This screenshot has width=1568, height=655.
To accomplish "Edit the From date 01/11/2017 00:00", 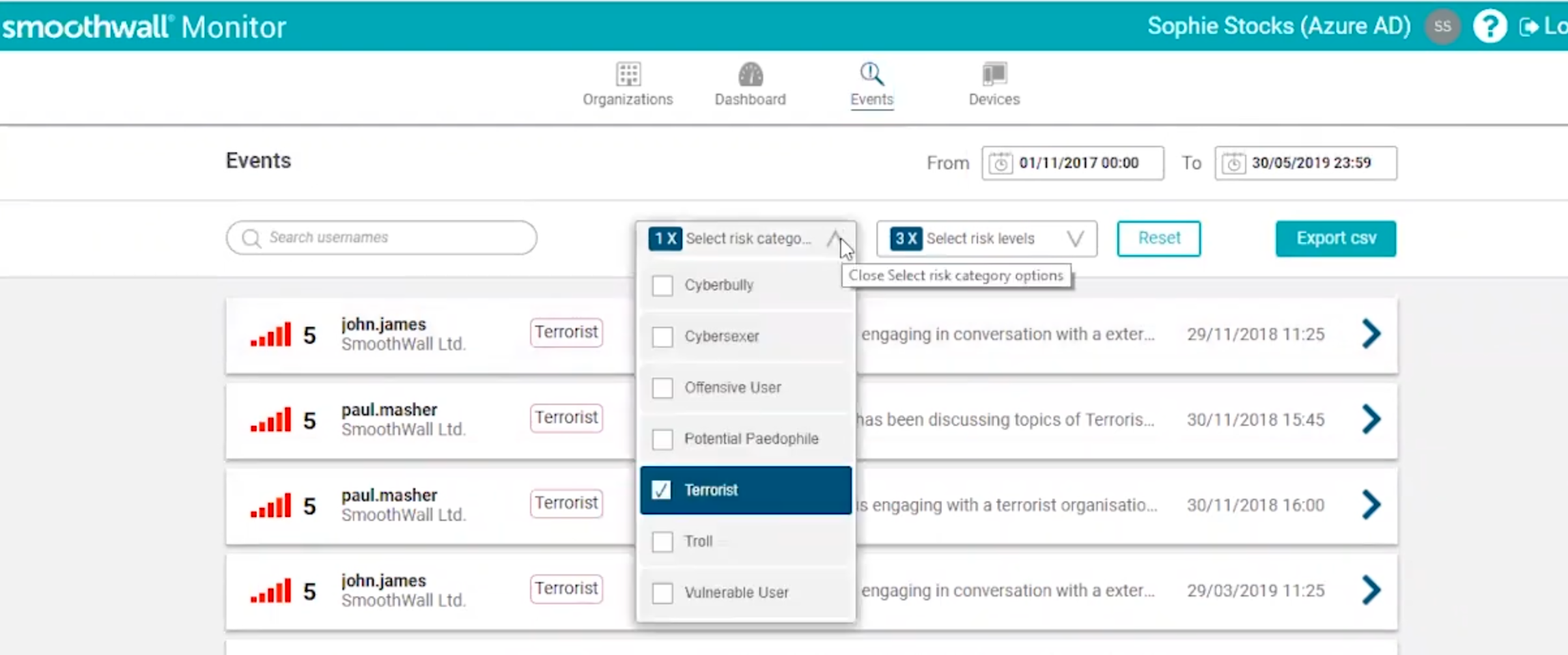I will coord(1073,163).
